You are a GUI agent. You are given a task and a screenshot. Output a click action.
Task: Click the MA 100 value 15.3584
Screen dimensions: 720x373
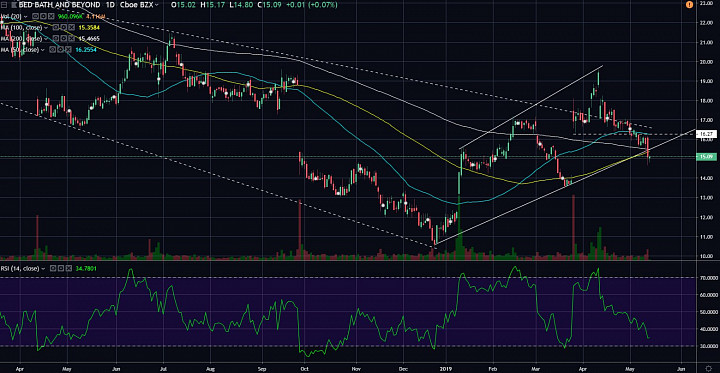click(89, 27)
